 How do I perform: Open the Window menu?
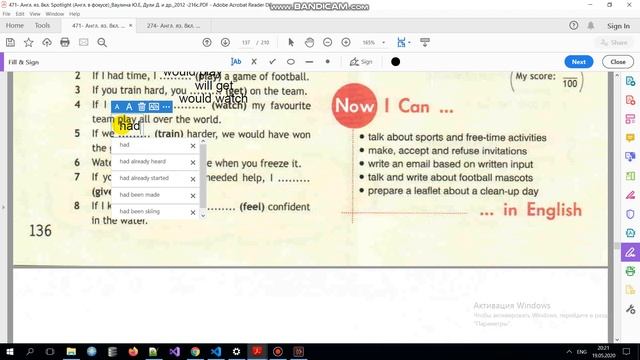pyautogui.click(x=55, y=14)
